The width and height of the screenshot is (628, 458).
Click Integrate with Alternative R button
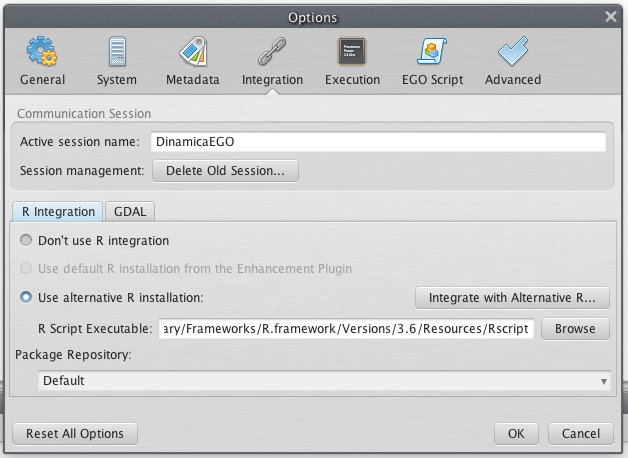click(512, 297)
